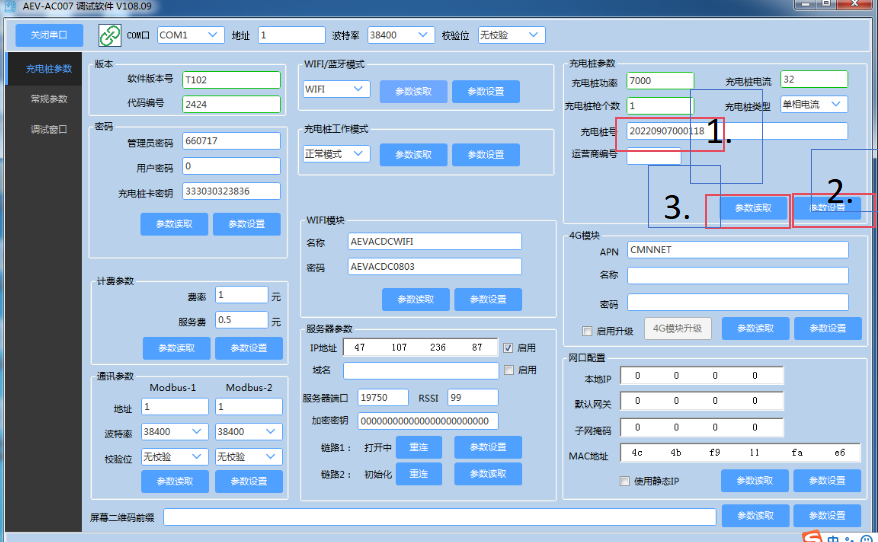Click the green chain link connection icon
The image size is (878, 542).
click(x=108, y=35)
